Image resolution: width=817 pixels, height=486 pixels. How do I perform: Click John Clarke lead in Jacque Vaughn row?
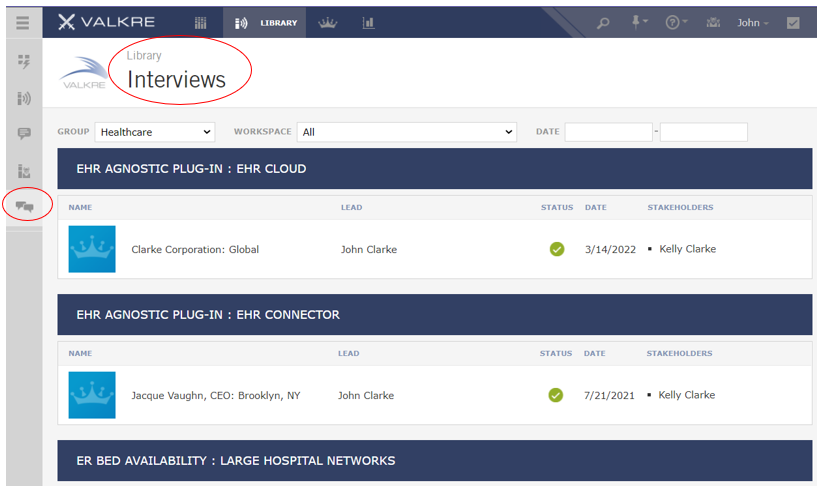[366, 395]
